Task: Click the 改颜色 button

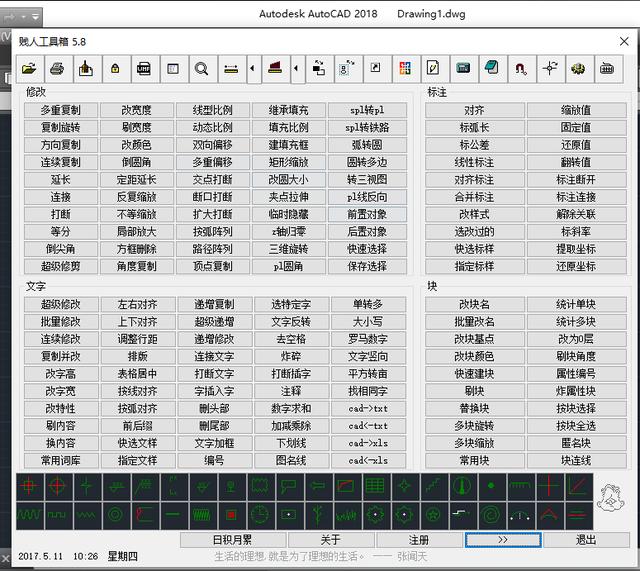Action: (x=137, y=144)
